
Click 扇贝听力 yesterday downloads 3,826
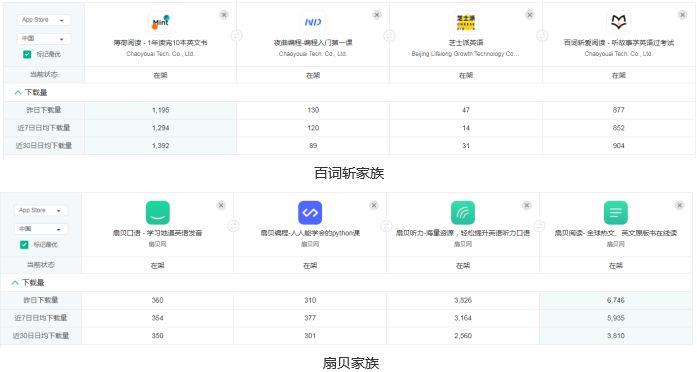(x=463, y=300)
